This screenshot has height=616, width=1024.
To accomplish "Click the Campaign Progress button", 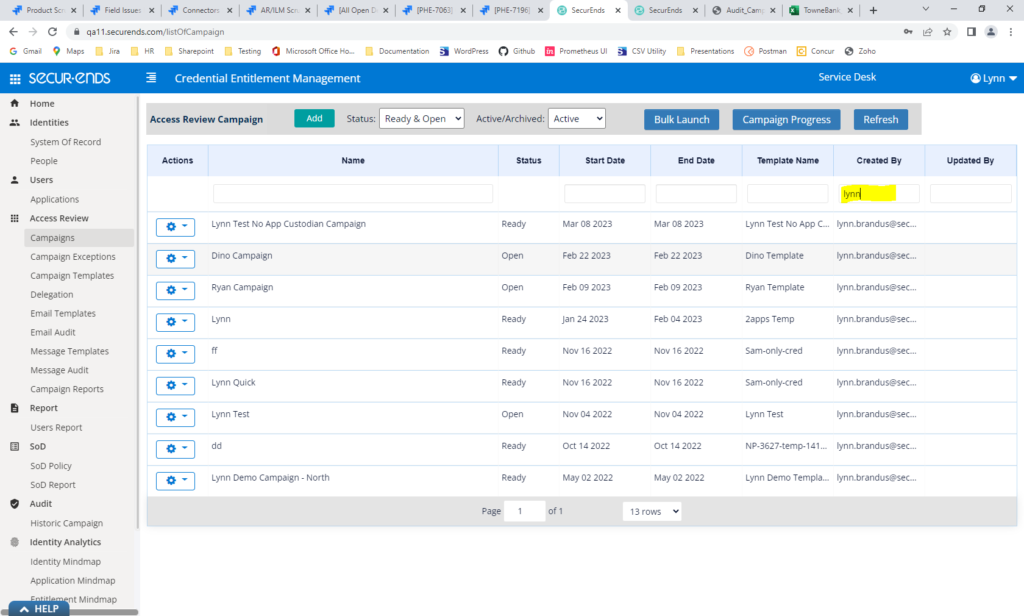I will [x=786, y=120].
